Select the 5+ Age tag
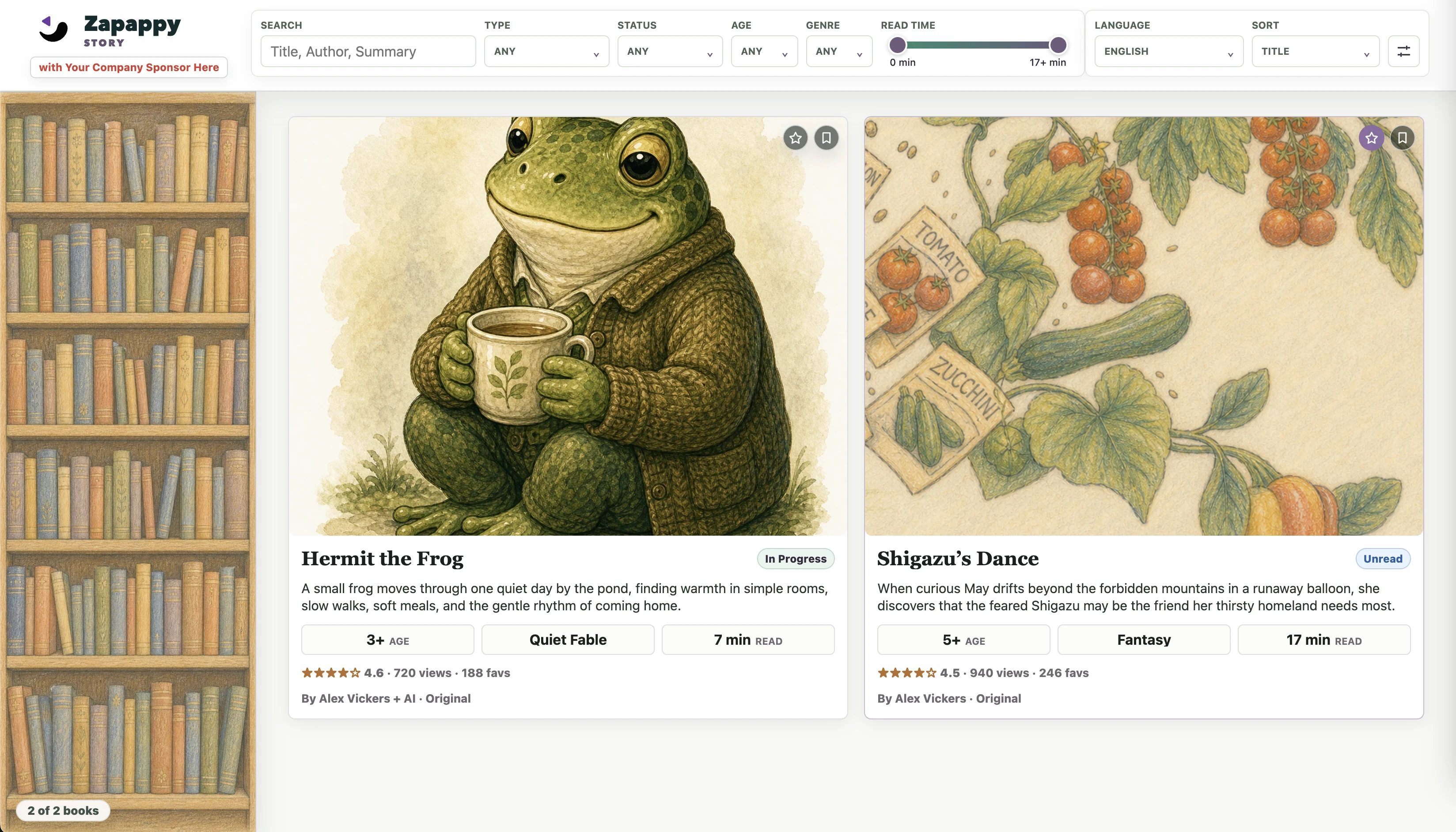 [963, 640]
